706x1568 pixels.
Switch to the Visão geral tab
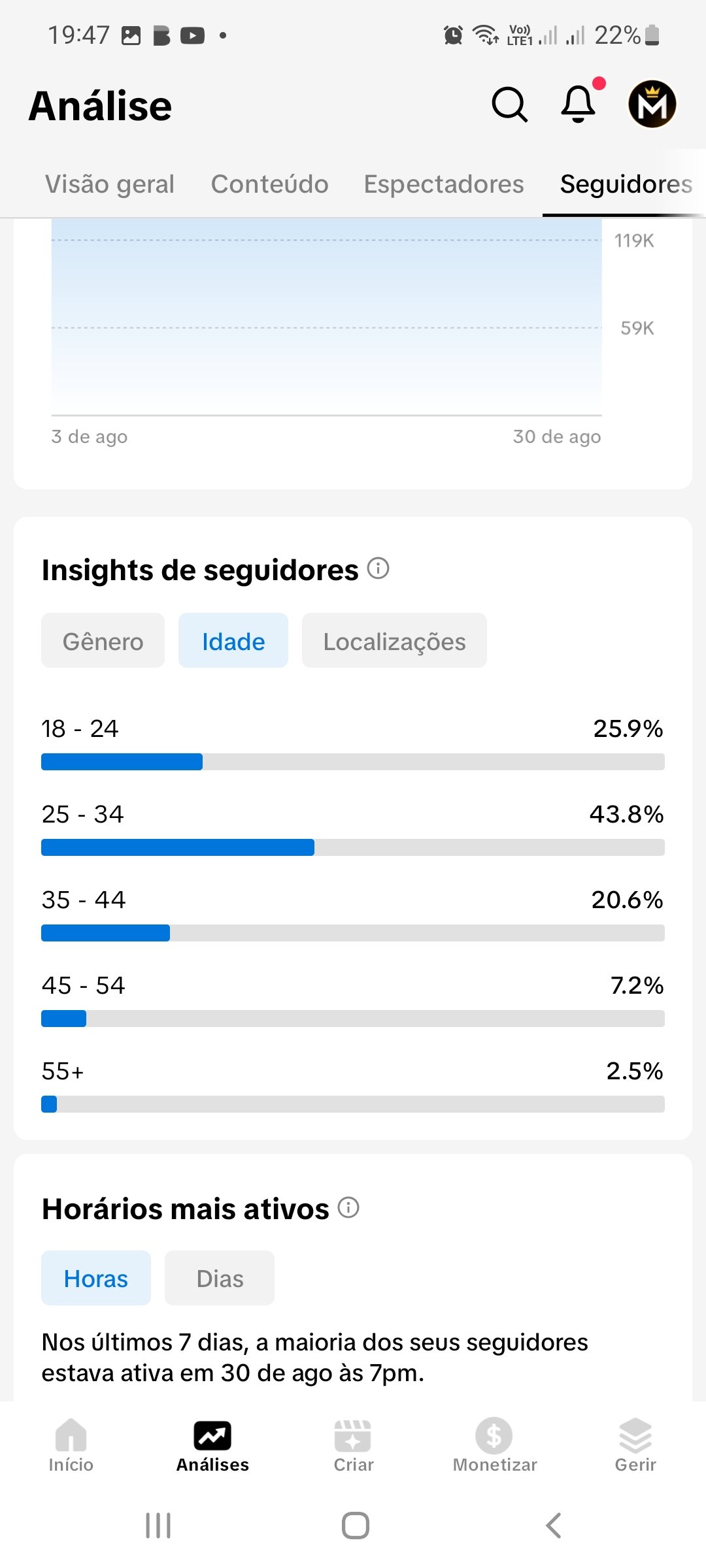click(110, 184)
